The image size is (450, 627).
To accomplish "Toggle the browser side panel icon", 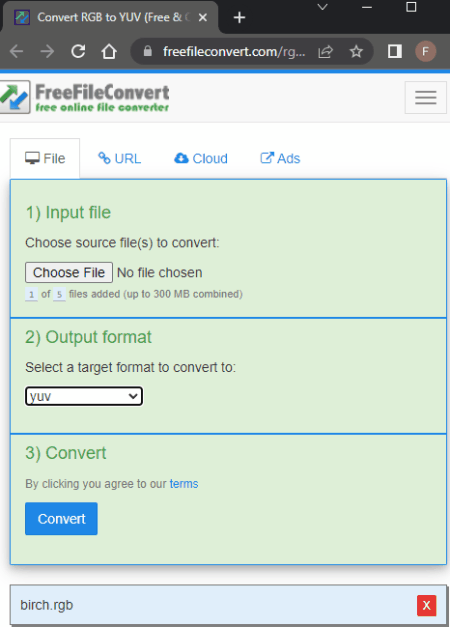I will pyautogui.click(x=394, y=51).
